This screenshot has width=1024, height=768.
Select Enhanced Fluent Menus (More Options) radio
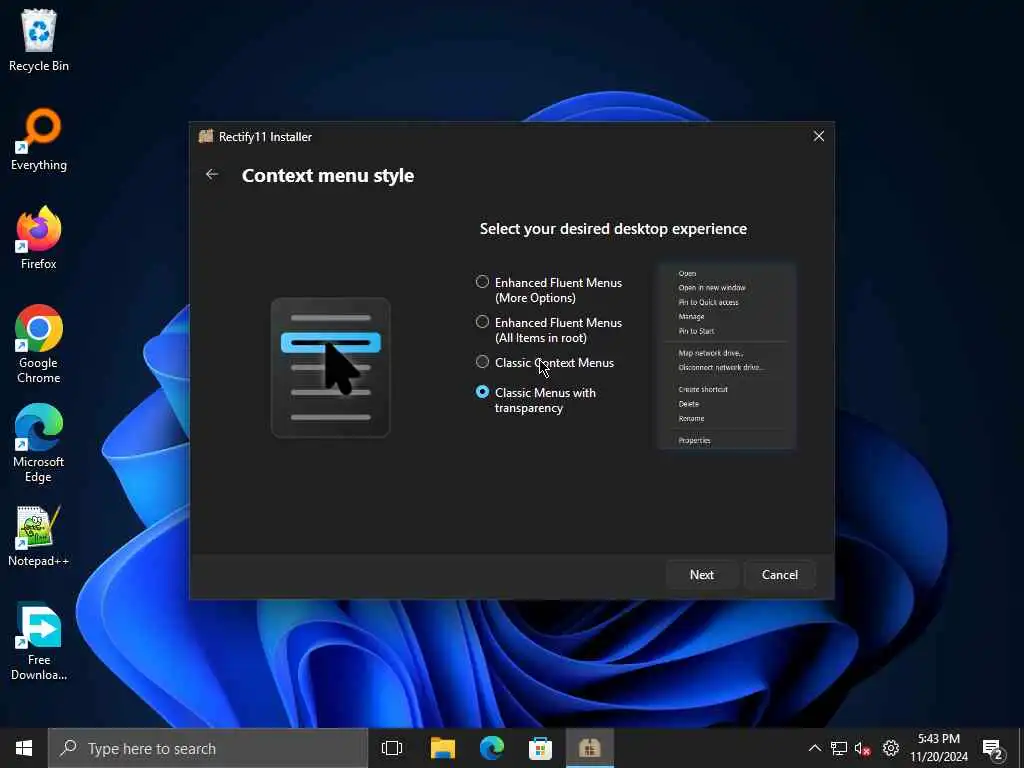(483, 282)
